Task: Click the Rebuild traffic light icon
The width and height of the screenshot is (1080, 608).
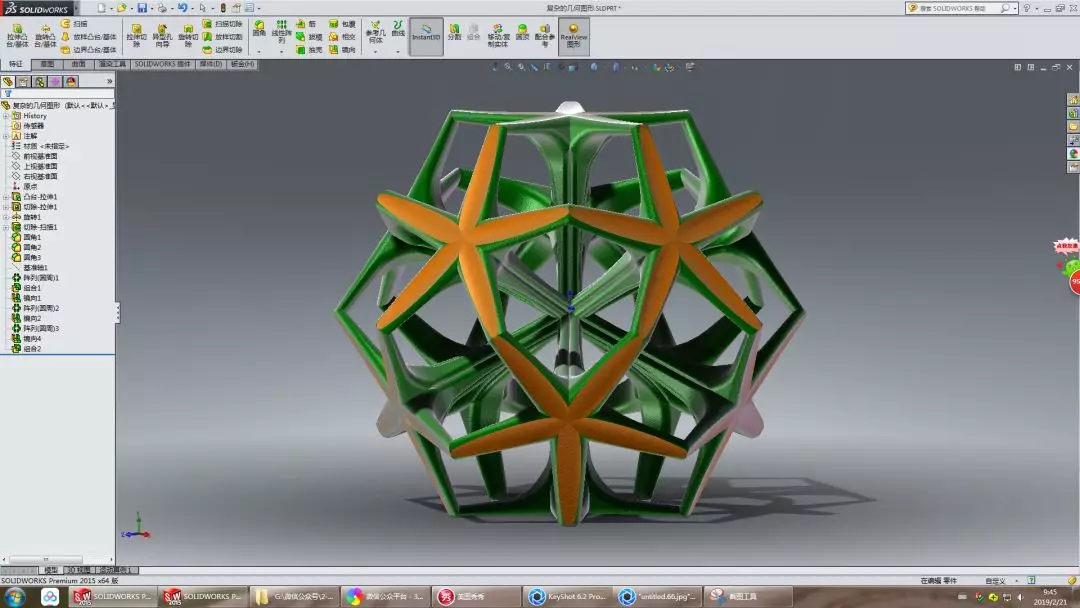Action: tap(223, 8)
